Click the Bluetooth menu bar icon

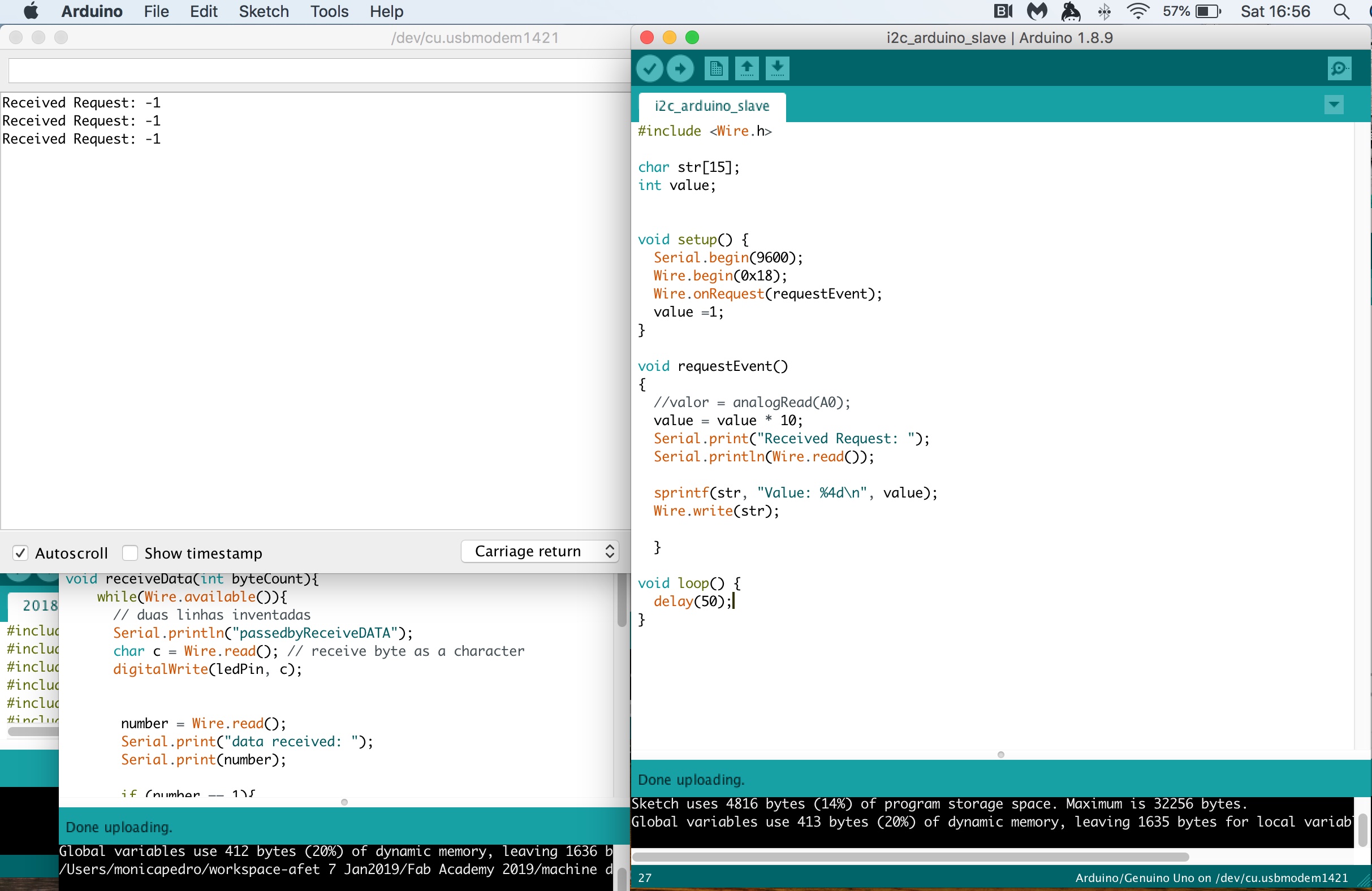pos(1104,11)
